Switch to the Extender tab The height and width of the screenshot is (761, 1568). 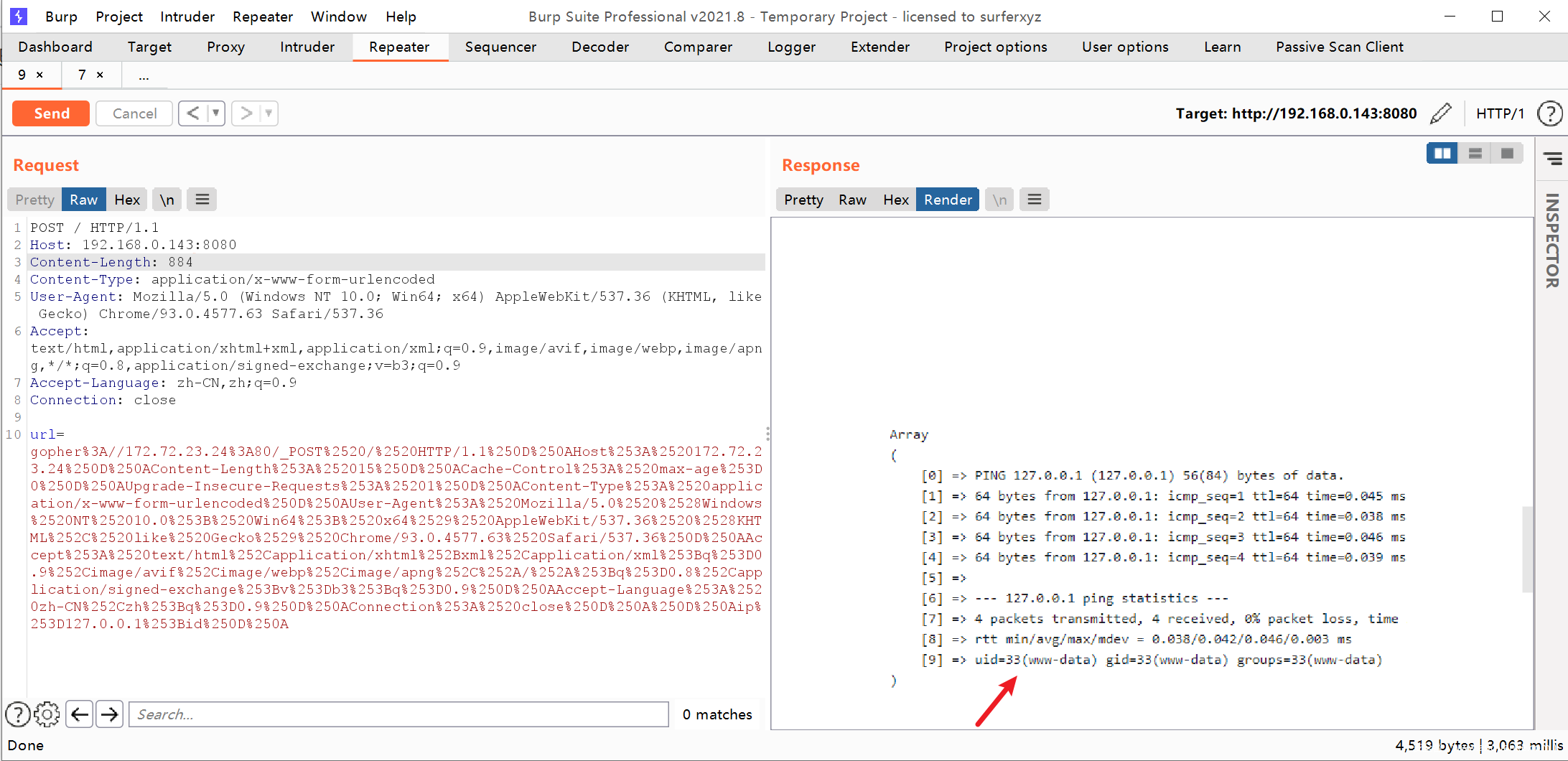coord(880,47)
